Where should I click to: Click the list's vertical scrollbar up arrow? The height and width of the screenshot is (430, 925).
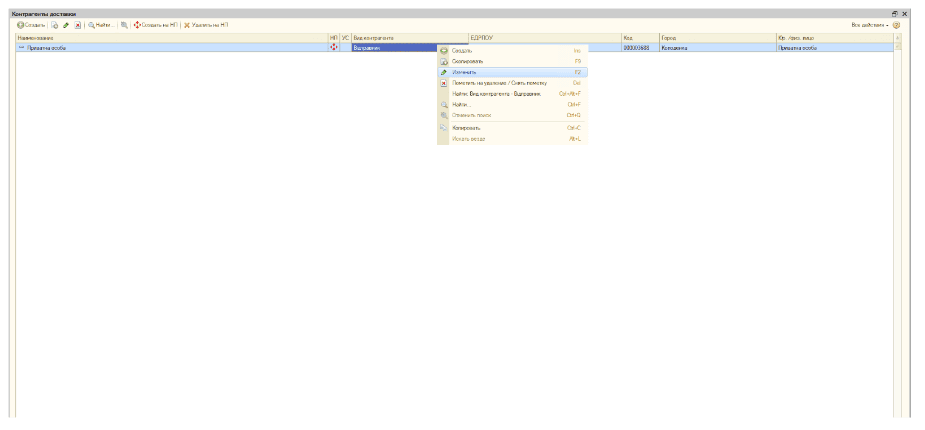click(897, 38)
